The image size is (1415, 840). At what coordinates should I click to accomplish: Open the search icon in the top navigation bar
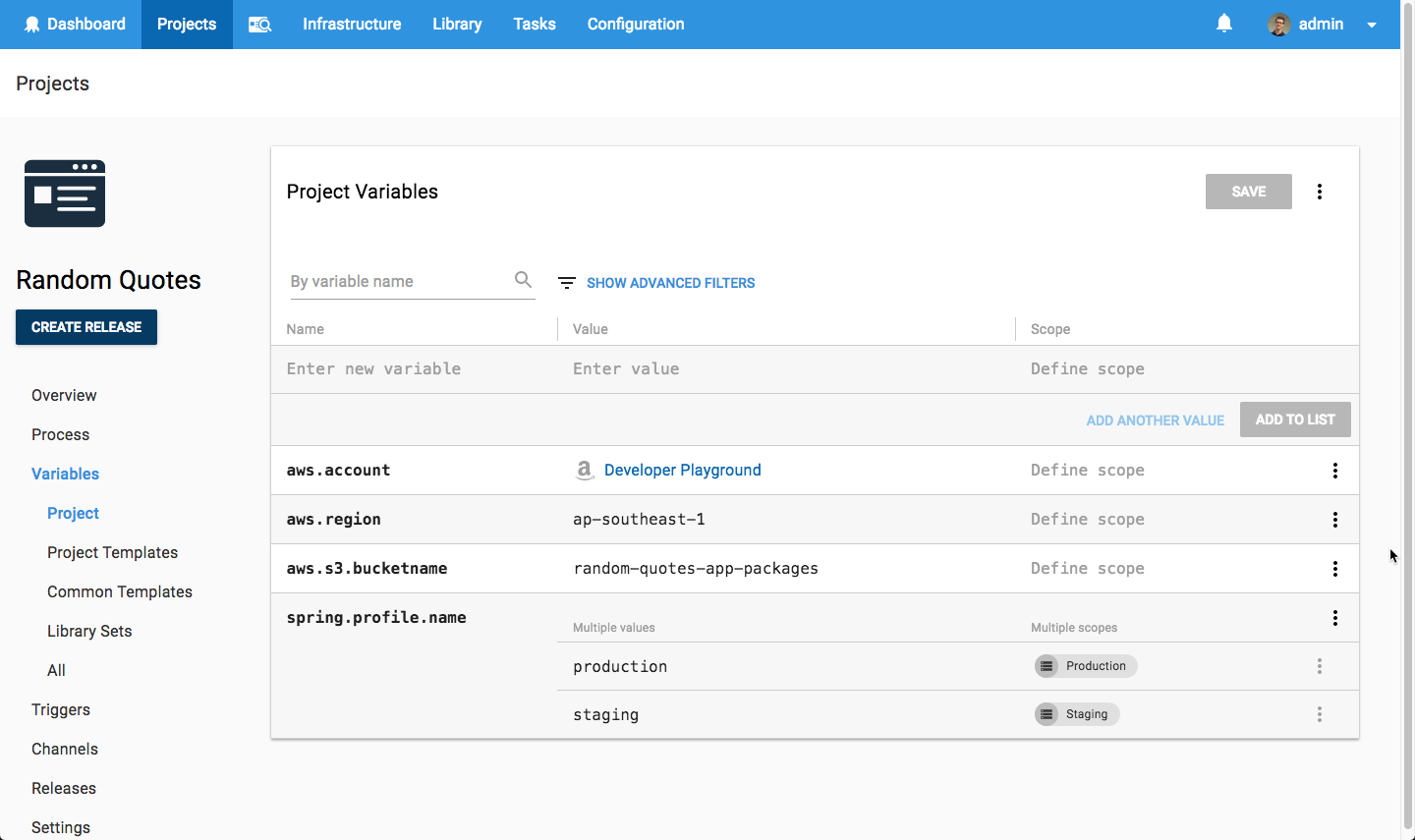pyautogui.click(x=258, y=24)
